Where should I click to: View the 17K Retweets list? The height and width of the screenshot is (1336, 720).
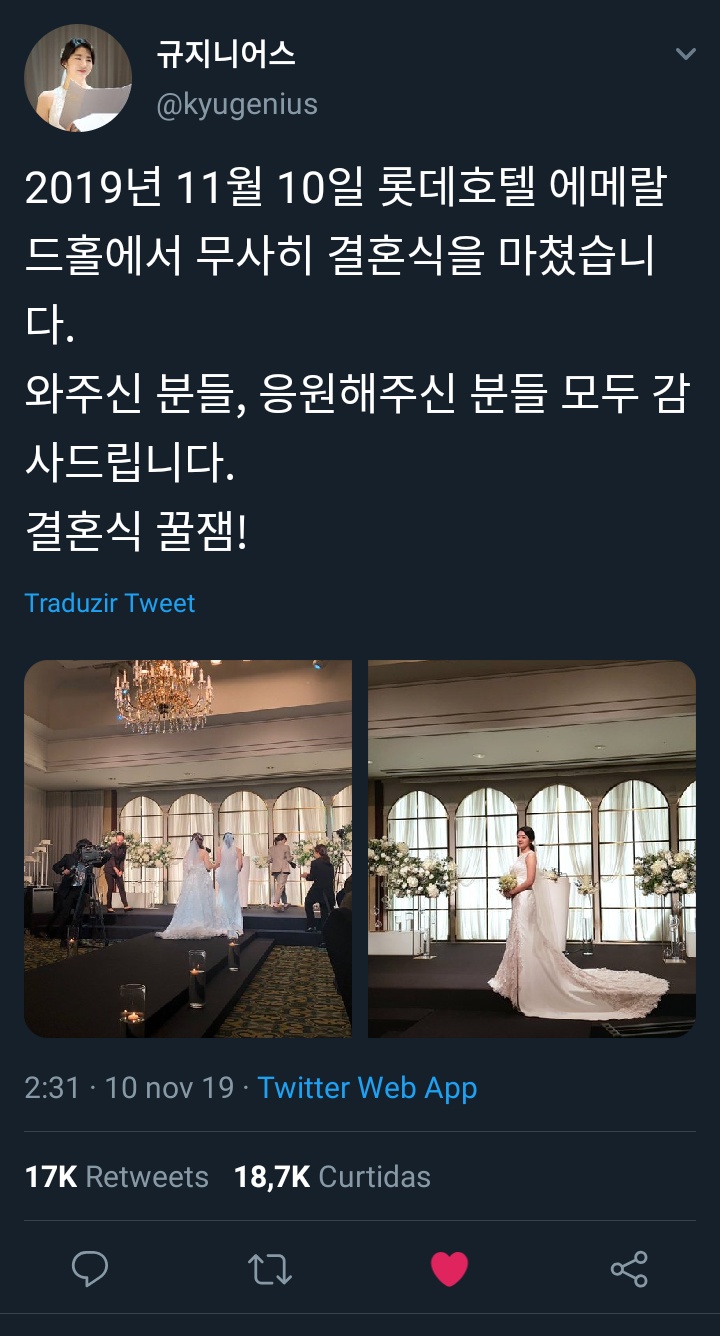pyautogui.click(x=116, y=1177)
